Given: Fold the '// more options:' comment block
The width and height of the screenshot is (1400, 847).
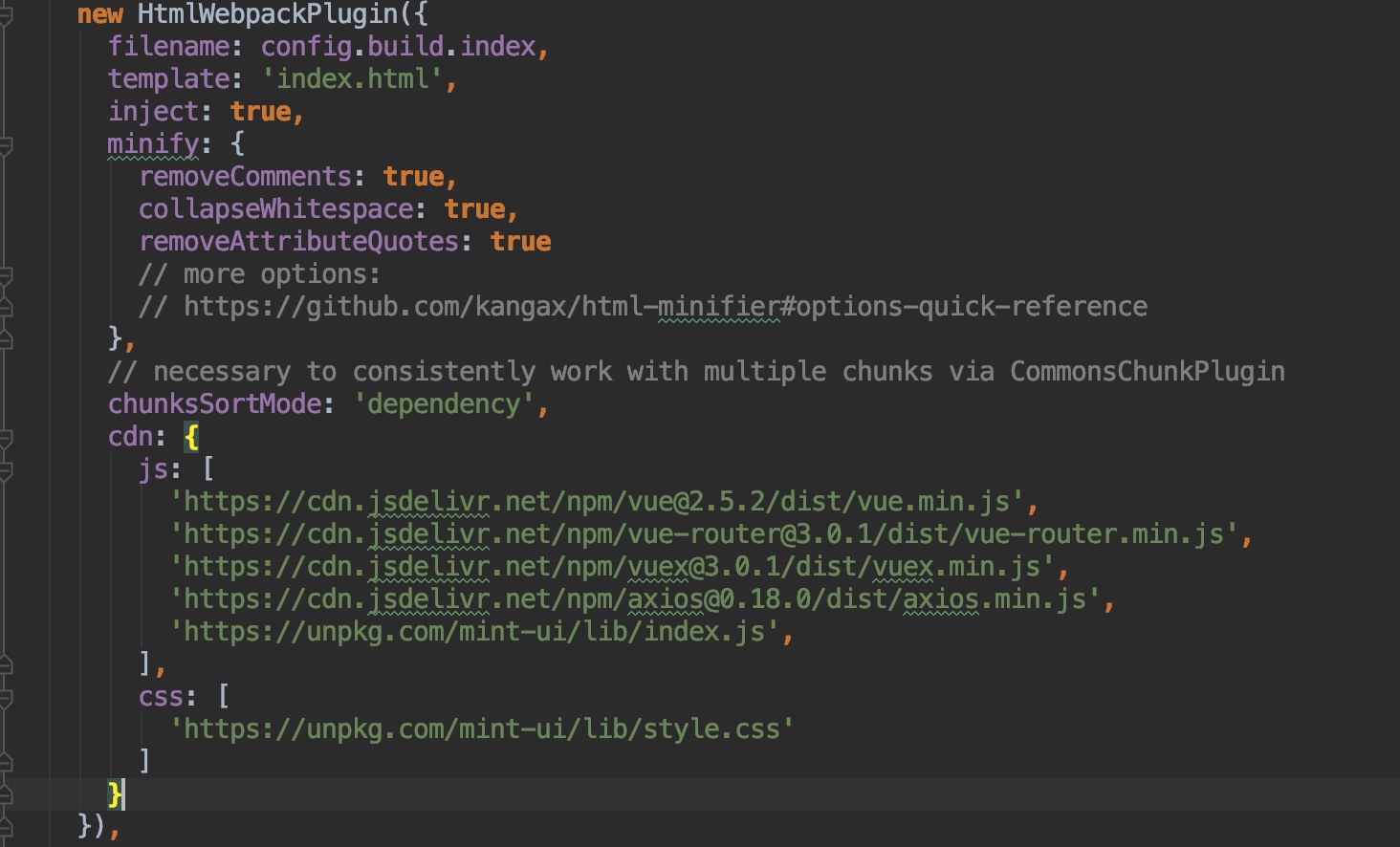Looking at the screenshot, I should click(5, 276).
